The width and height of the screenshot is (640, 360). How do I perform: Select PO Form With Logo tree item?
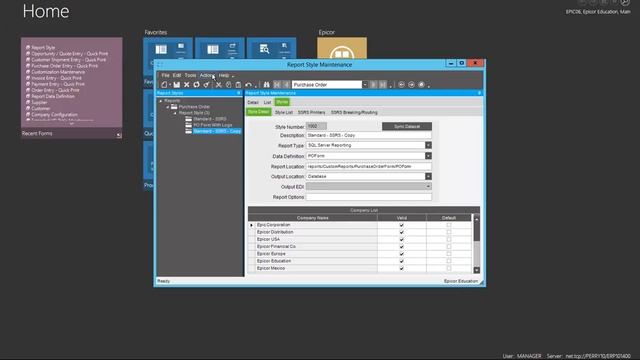(x=213, y=125)
